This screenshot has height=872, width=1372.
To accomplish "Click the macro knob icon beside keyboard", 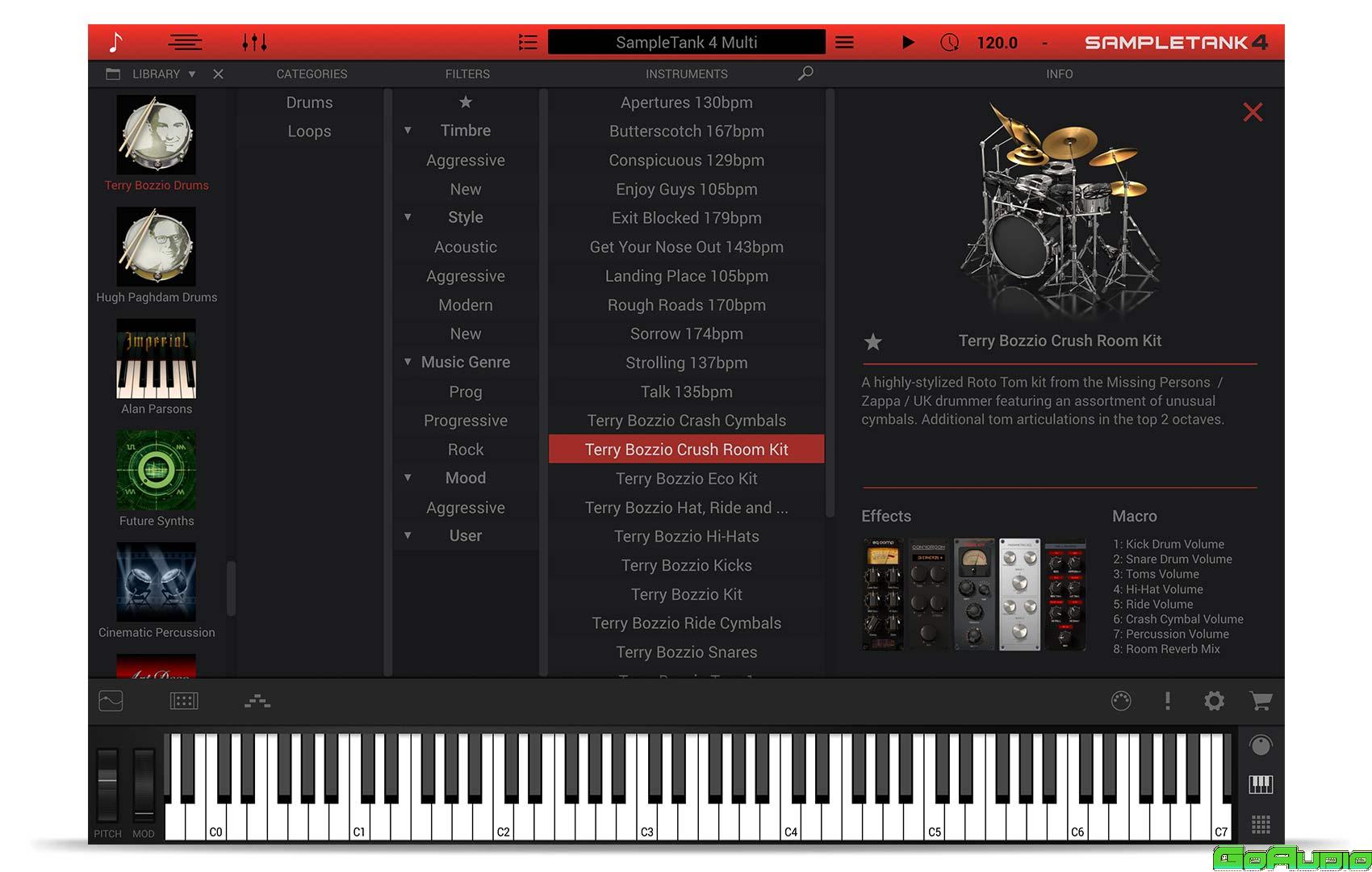I will [1261, 745].
